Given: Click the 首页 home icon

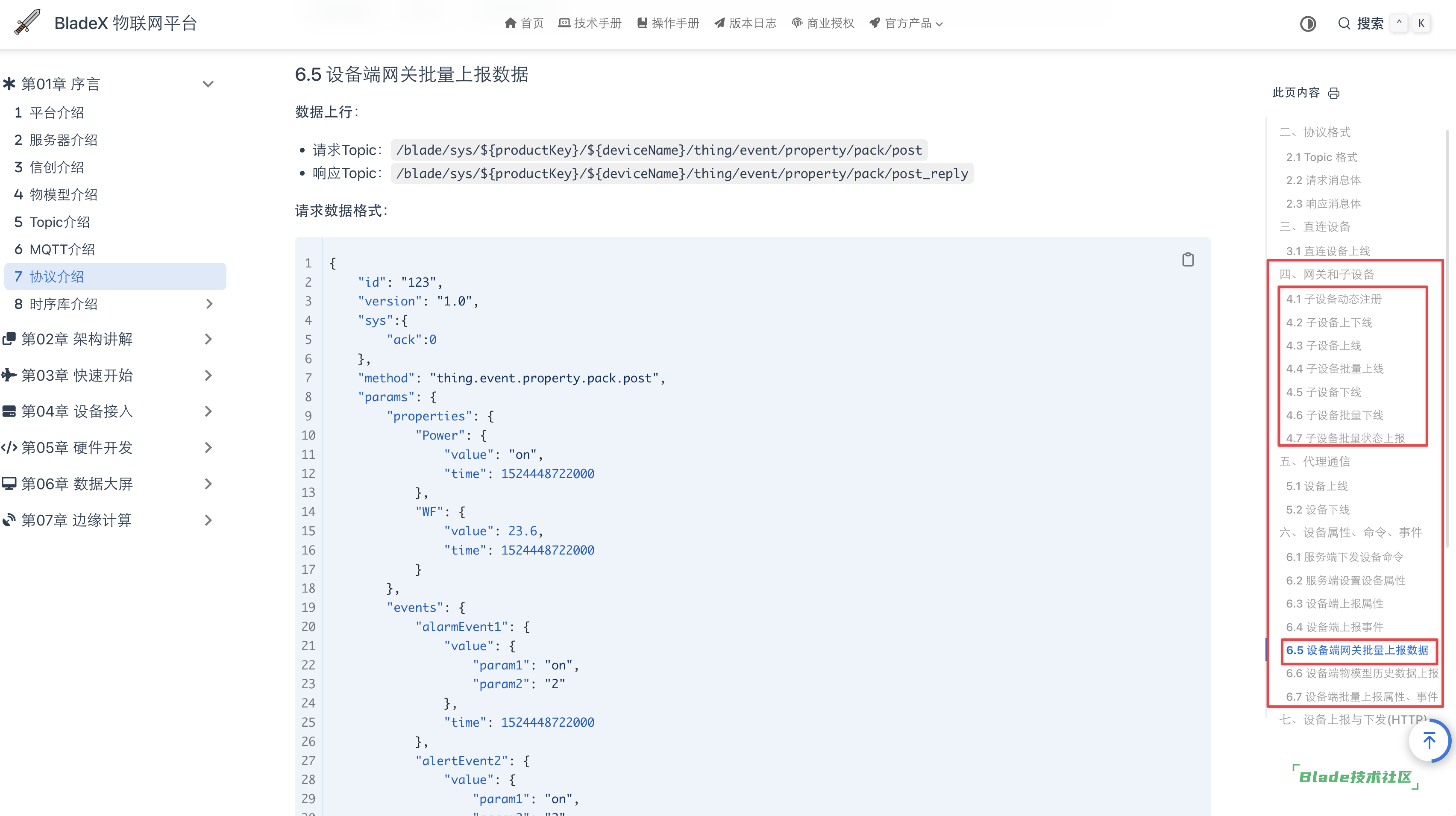Looking at the screenshot, I should click(x=510, y=23).
